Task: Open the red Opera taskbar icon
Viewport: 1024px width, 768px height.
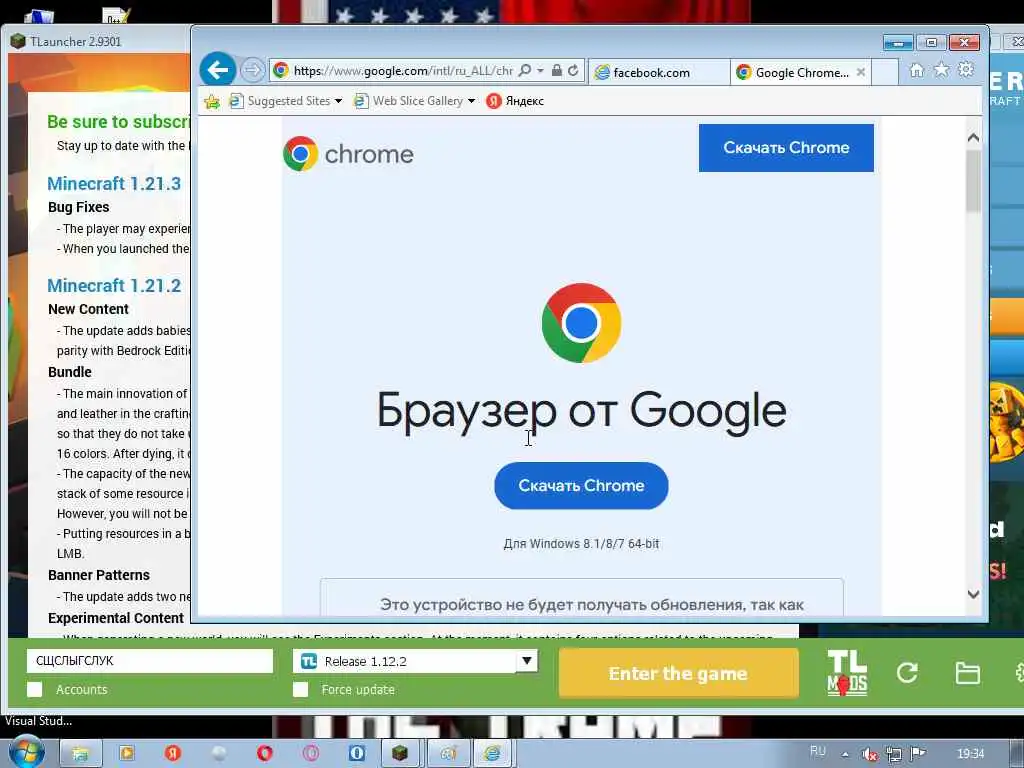Action: click(264, 753)
